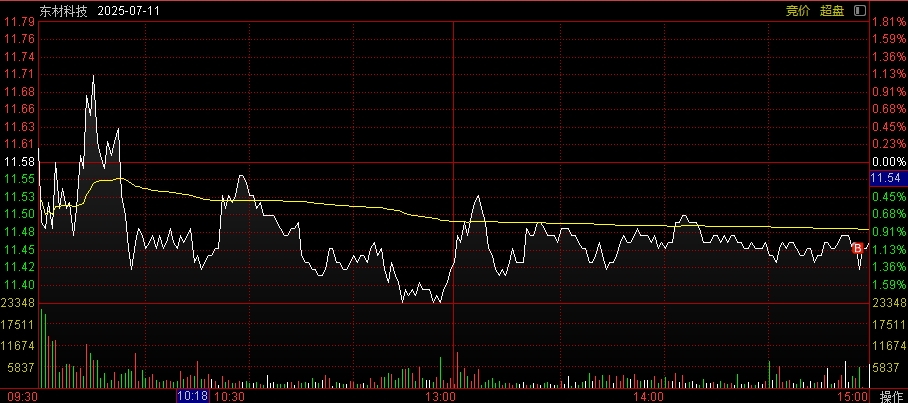Click the 11.58 previous close price label

tap(19, 162)
